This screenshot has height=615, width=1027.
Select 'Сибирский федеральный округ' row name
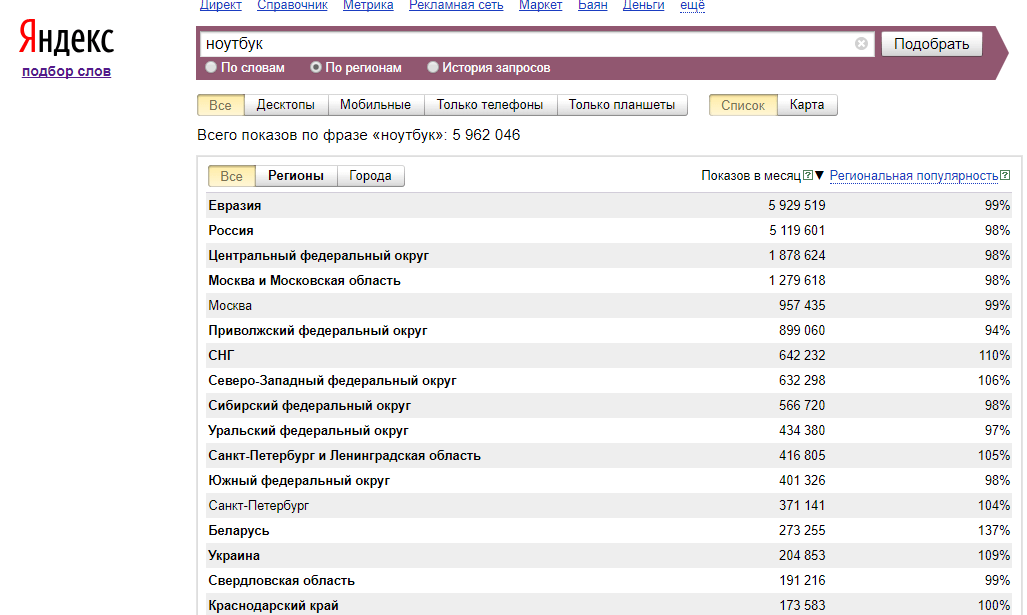click(x=310, y=405)
